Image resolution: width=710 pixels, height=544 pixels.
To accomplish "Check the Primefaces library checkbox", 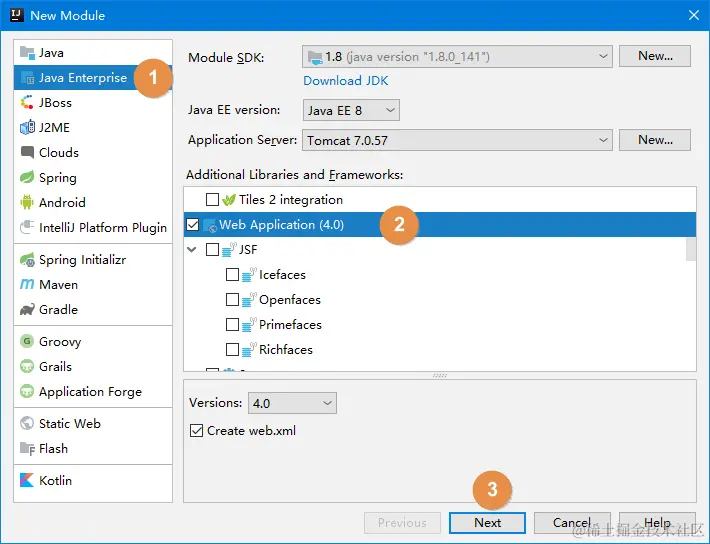I will coord(232,324).
